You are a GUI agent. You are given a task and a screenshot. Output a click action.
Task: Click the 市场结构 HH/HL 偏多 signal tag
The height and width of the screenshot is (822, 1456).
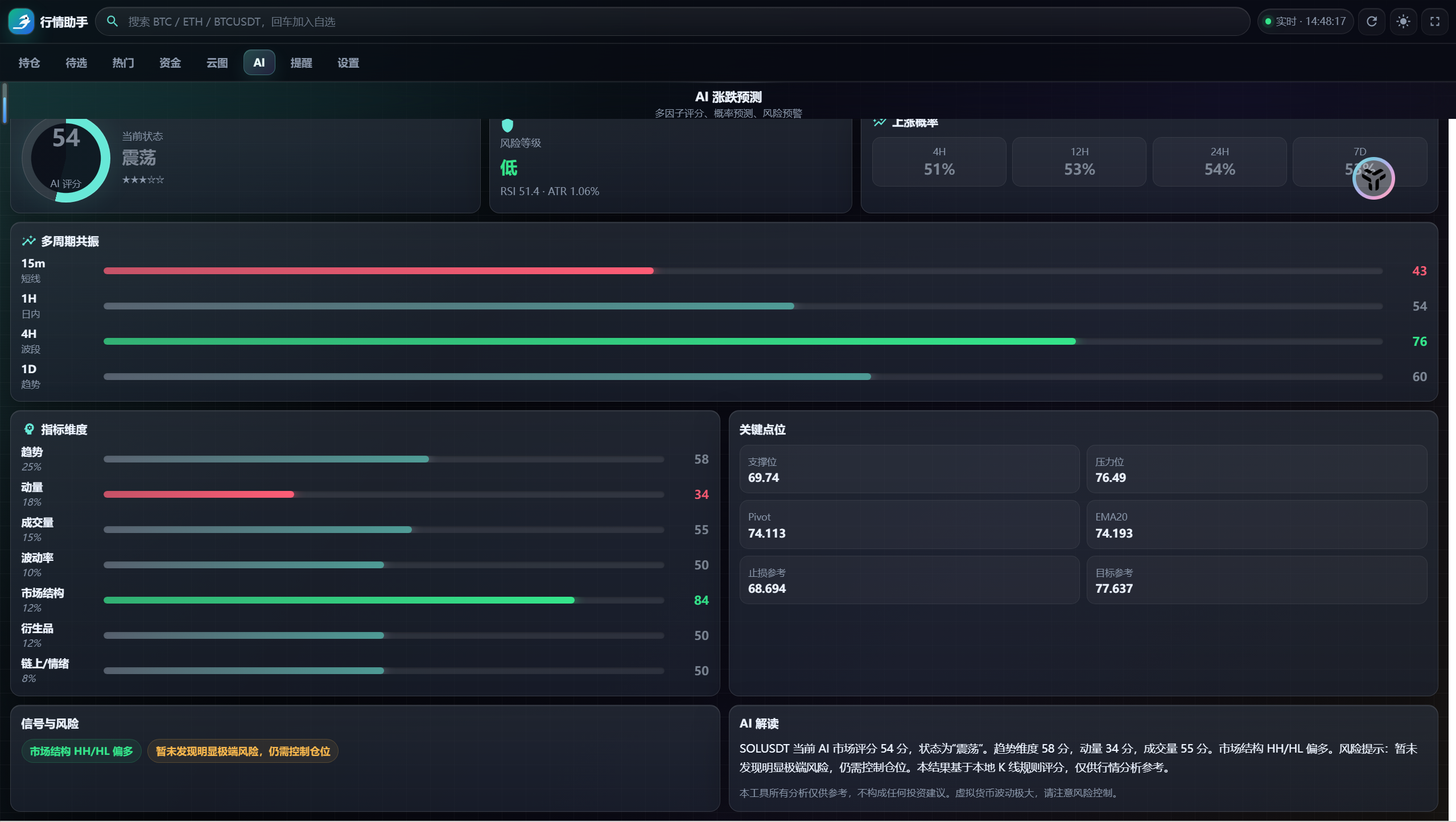click(81, 751)
